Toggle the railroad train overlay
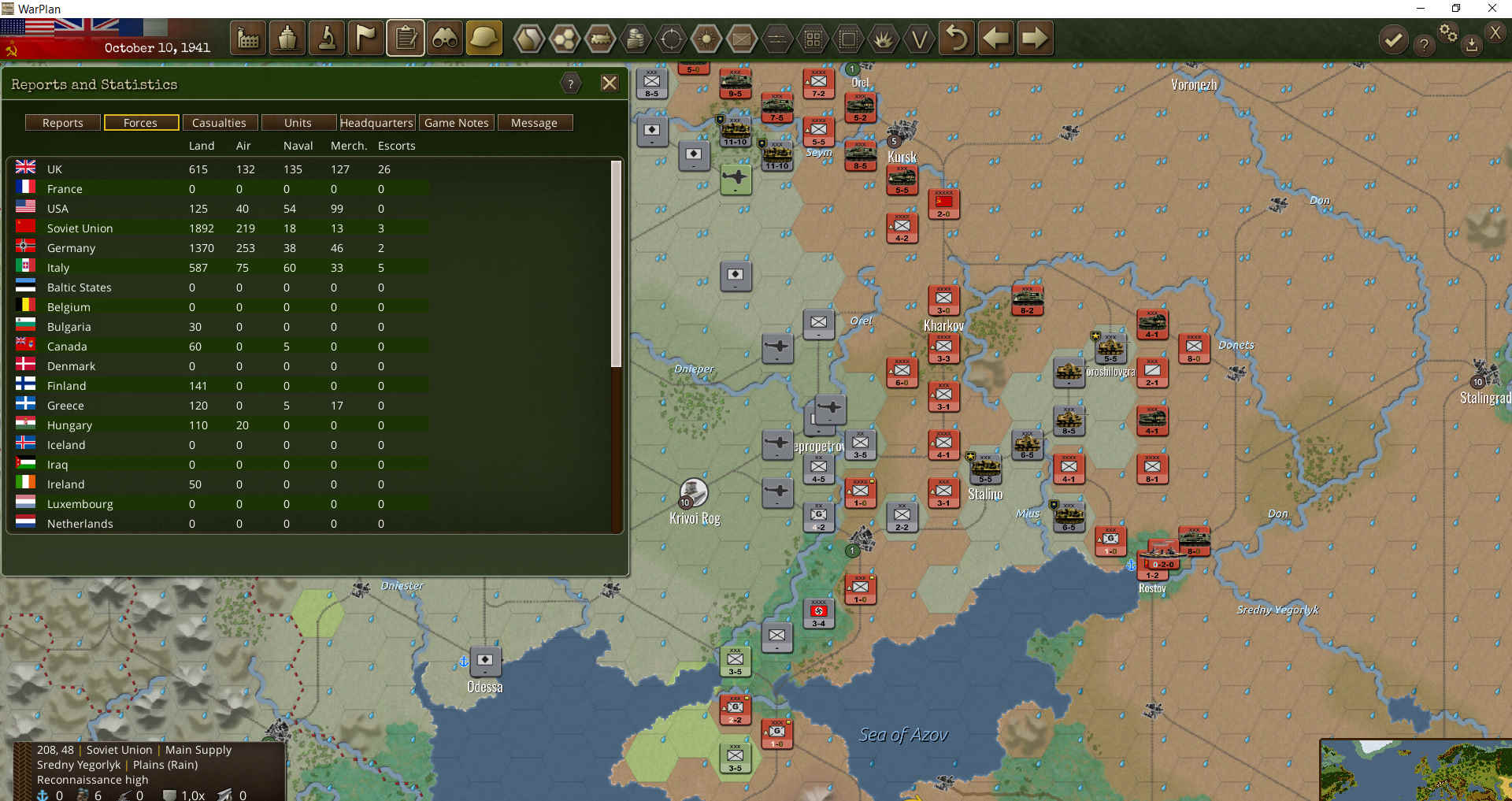This screenshot has height=801, width=1512. click(x=600, y=38)
